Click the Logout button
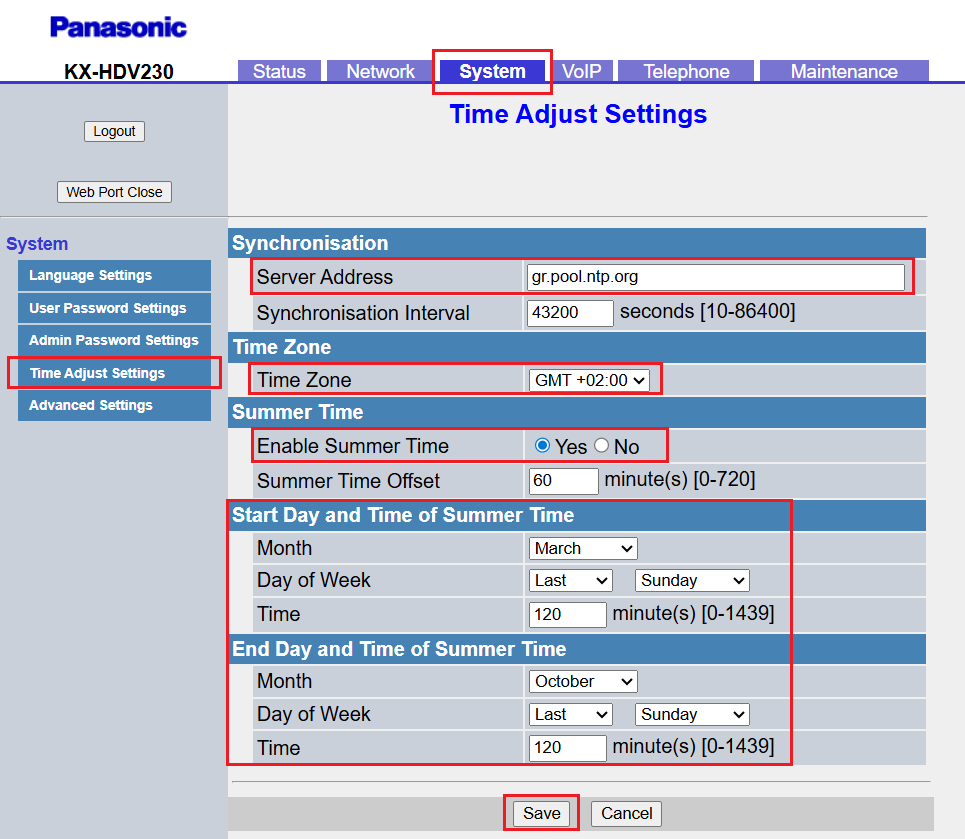 (x=114, y=131)
